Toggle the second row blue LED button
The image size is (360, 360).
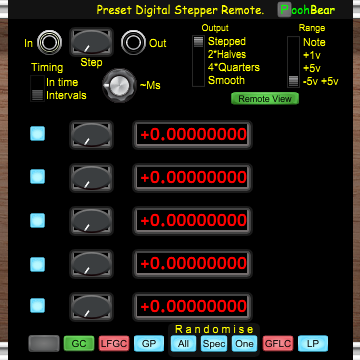click(x=37, y=176)
